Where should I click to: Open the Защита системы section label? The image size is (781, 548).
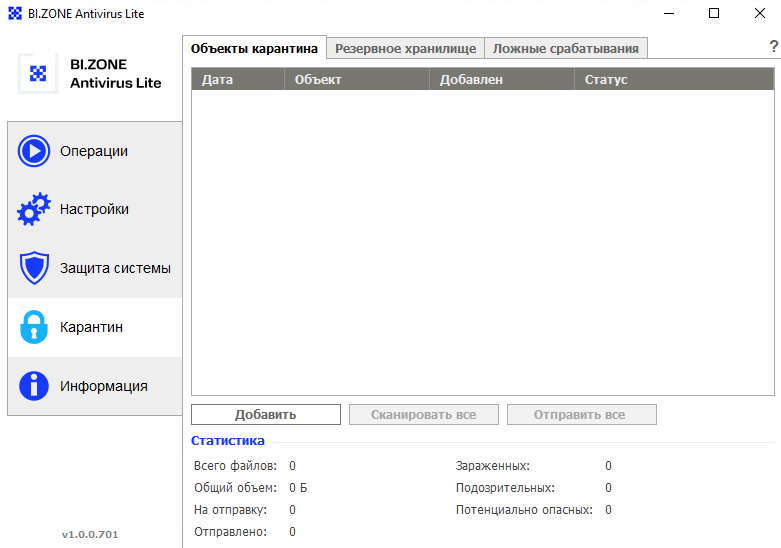pyautogui.click(x=115, y=268)
